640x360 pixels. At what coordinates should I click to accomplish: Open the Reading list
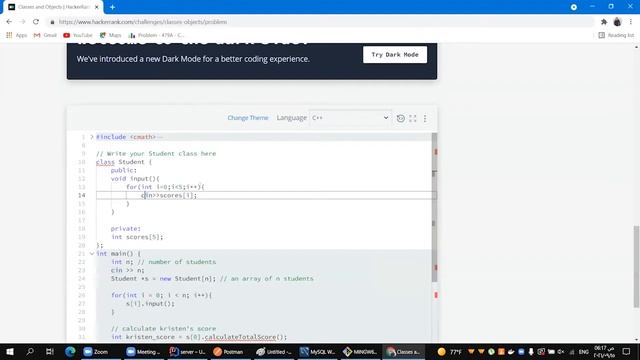pos(616,35)
